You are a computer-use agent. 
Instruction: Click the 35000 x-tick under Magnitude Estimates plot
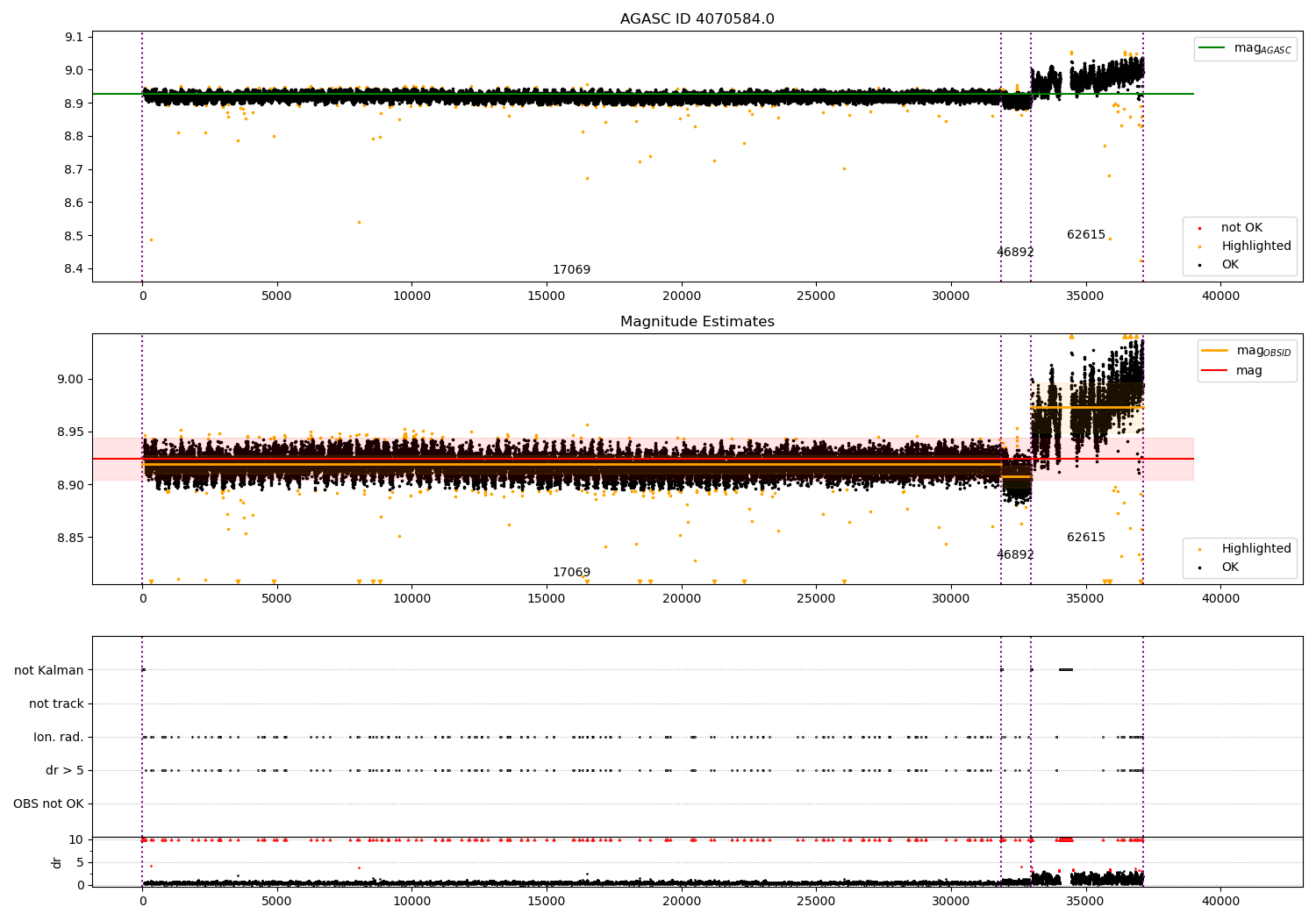click(1085, 599)
